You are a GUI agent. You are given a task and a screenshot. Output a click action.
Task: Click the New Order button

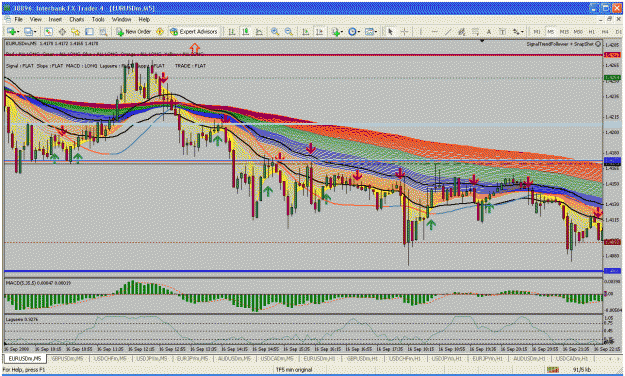click(134, 31)
